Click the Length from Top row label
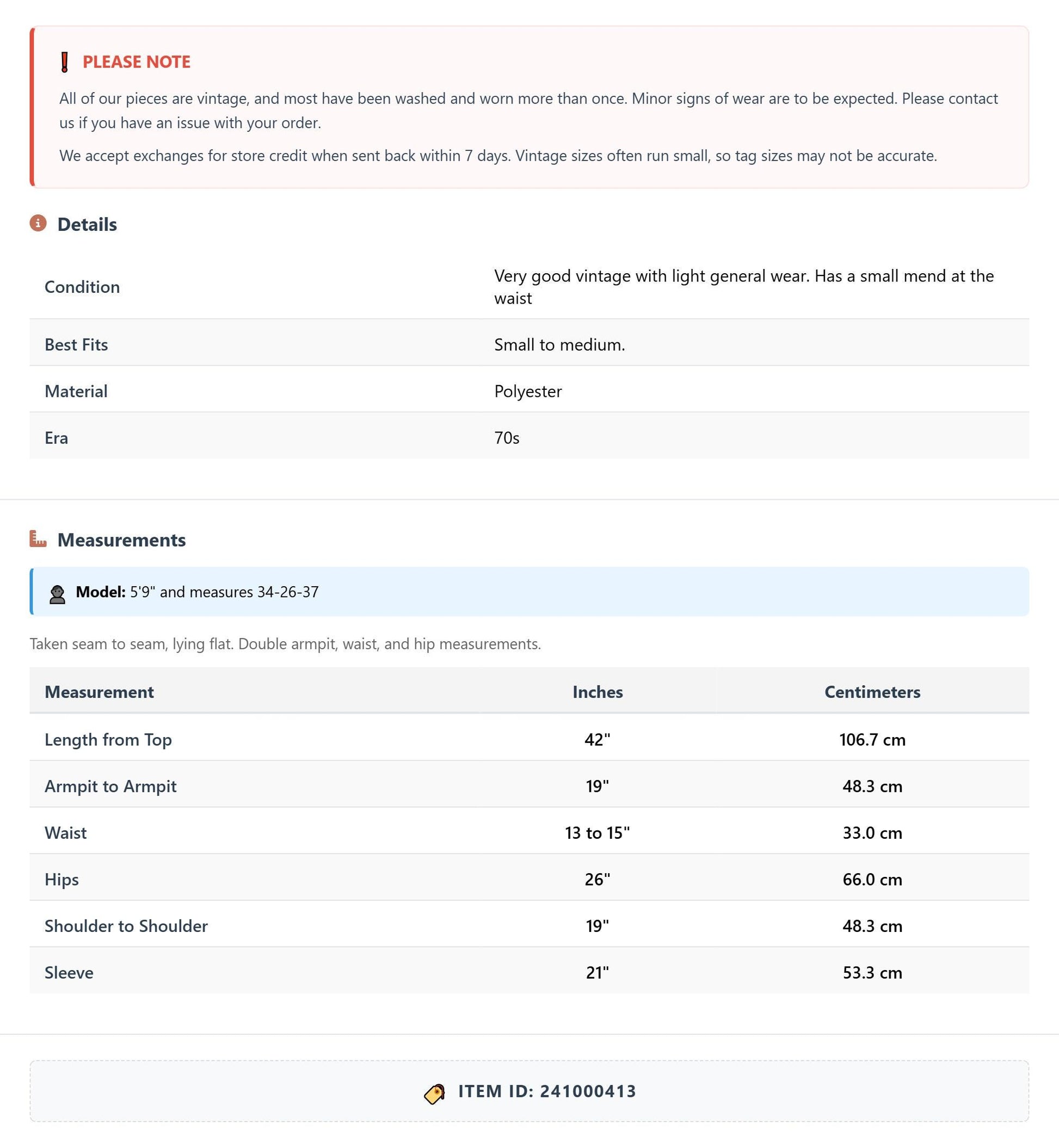1059x1148 pixels. tap(108, 739)
